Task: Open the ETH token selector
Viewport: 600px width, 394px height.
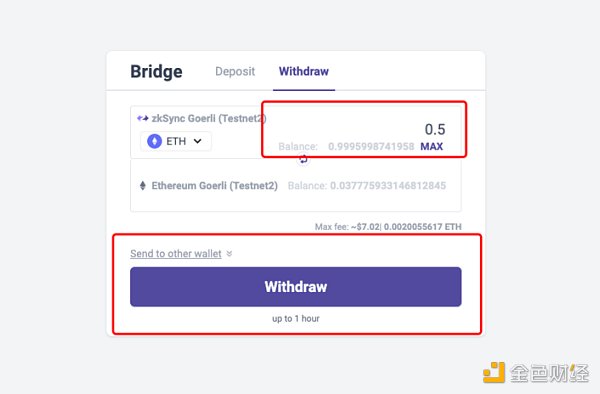Action: 176,141
